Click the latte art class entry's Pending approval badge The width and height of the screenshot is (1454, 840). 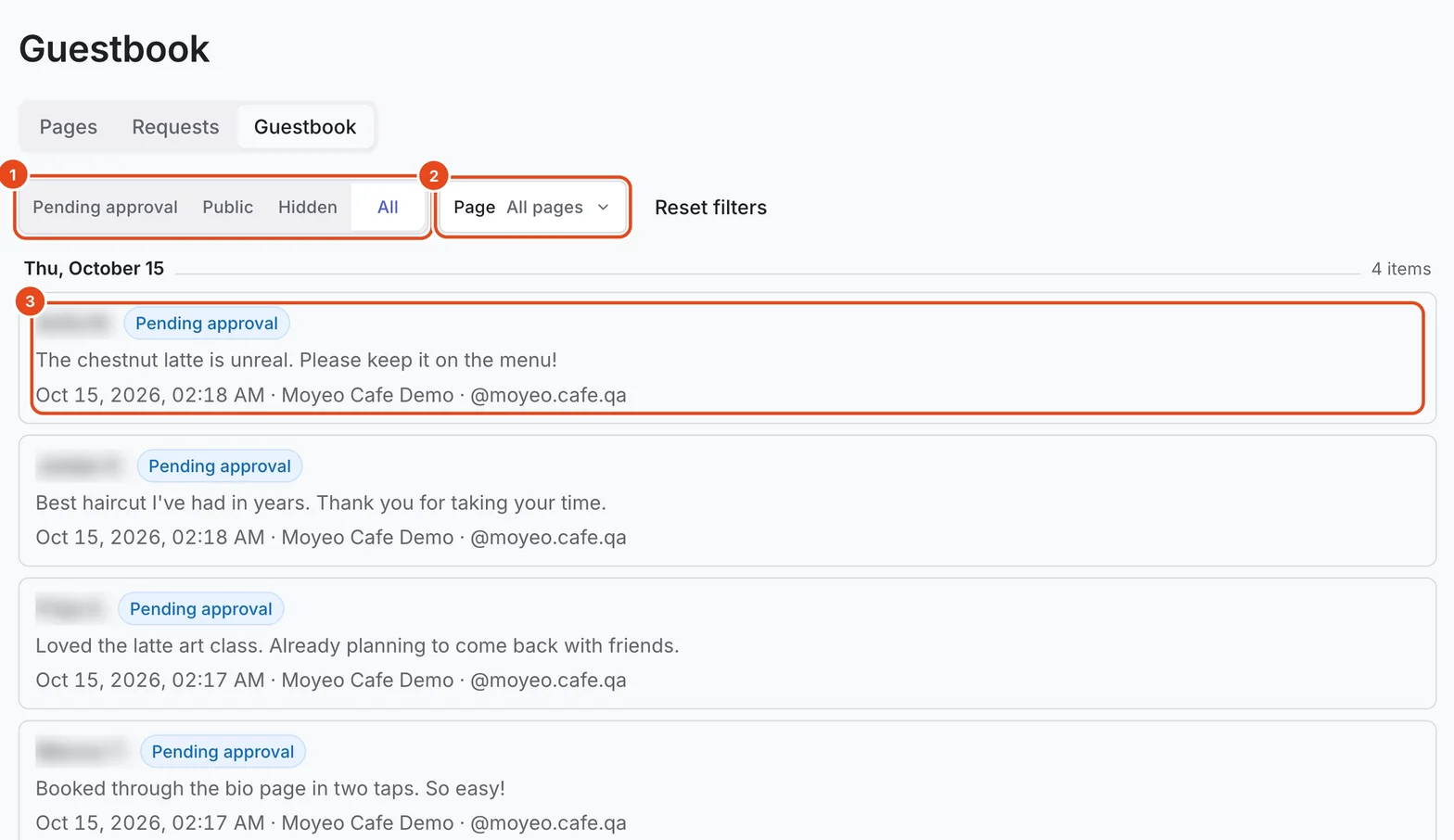(201, 609)
